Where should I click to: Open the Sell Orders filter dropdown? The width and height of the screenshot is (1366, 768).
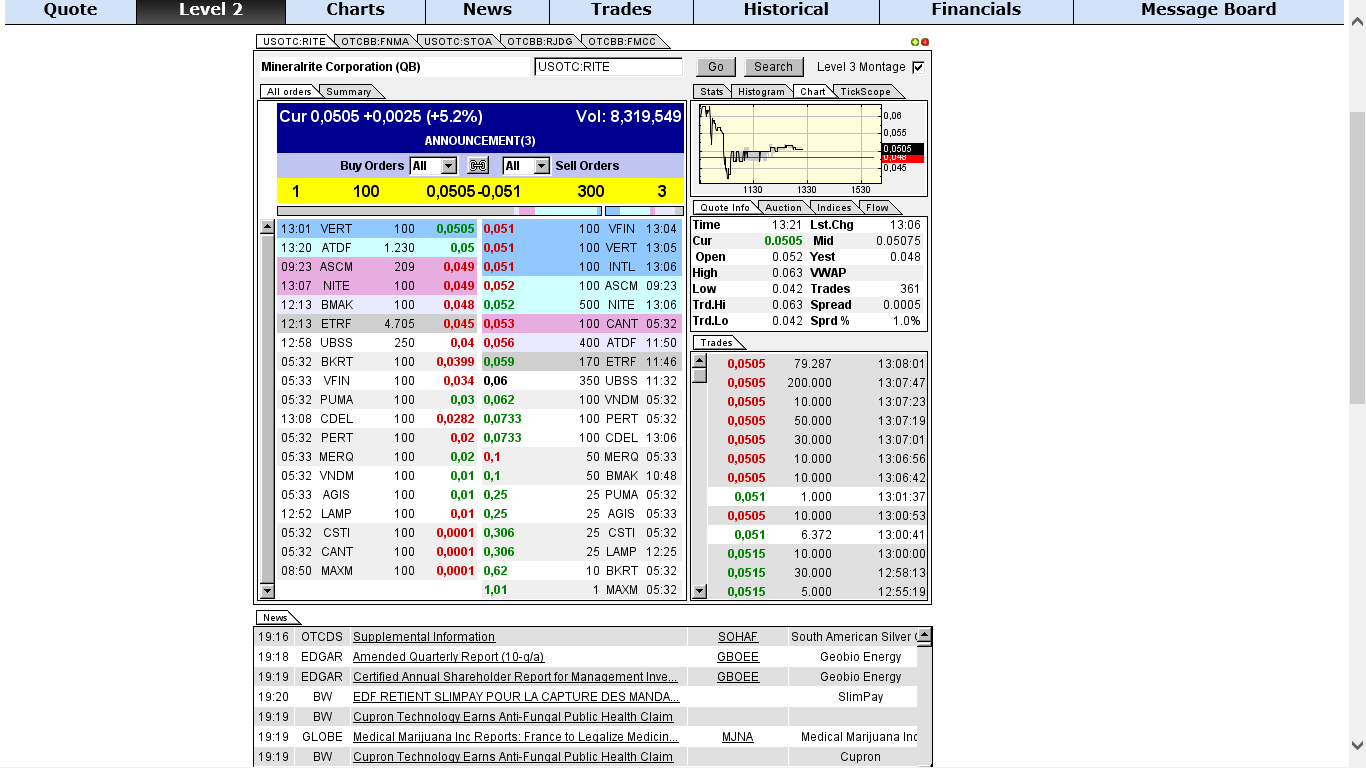click(541, 166)
